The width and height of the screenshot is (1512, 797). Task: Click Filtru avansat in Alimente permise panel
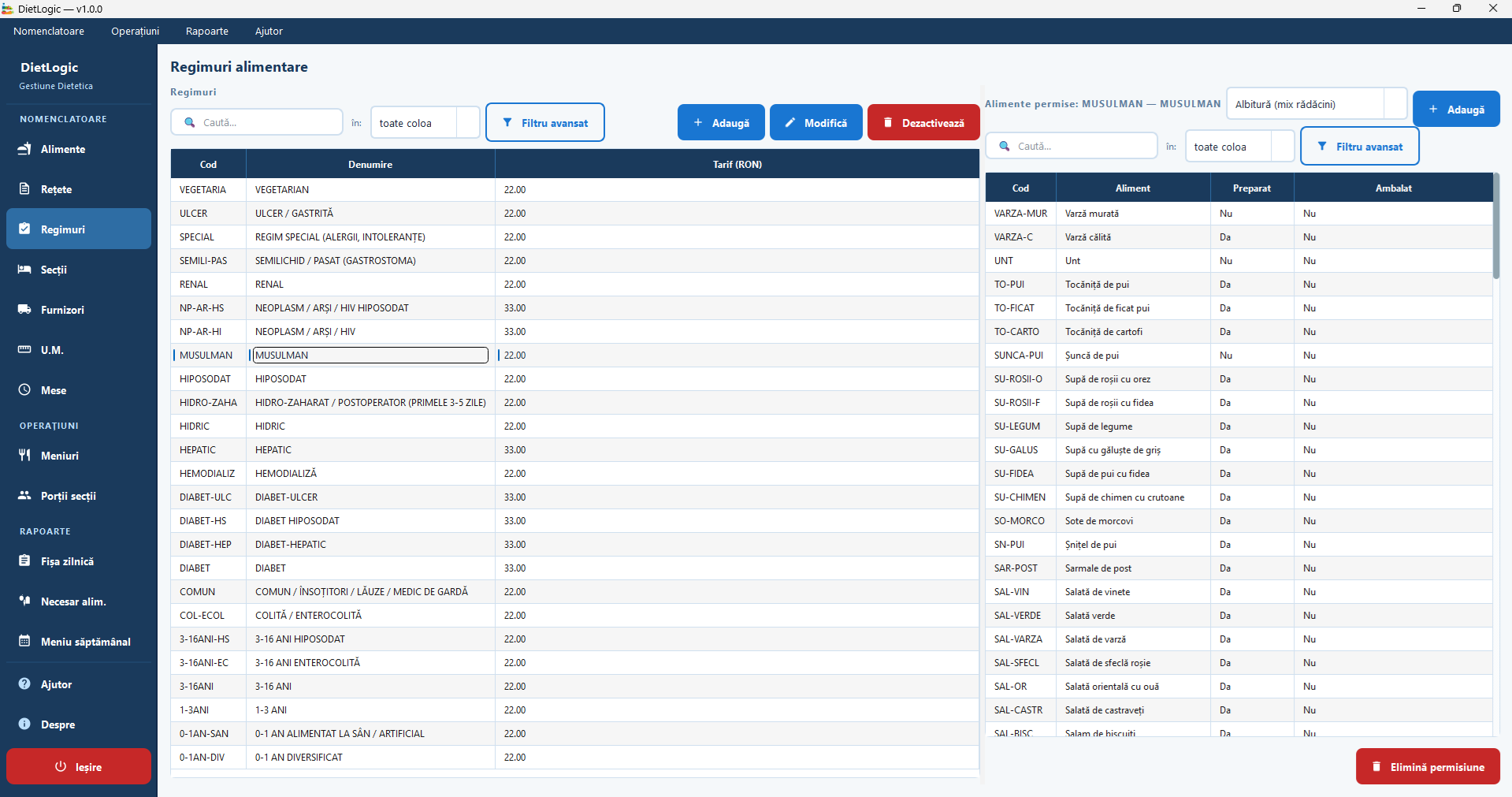pos(1360,147)
